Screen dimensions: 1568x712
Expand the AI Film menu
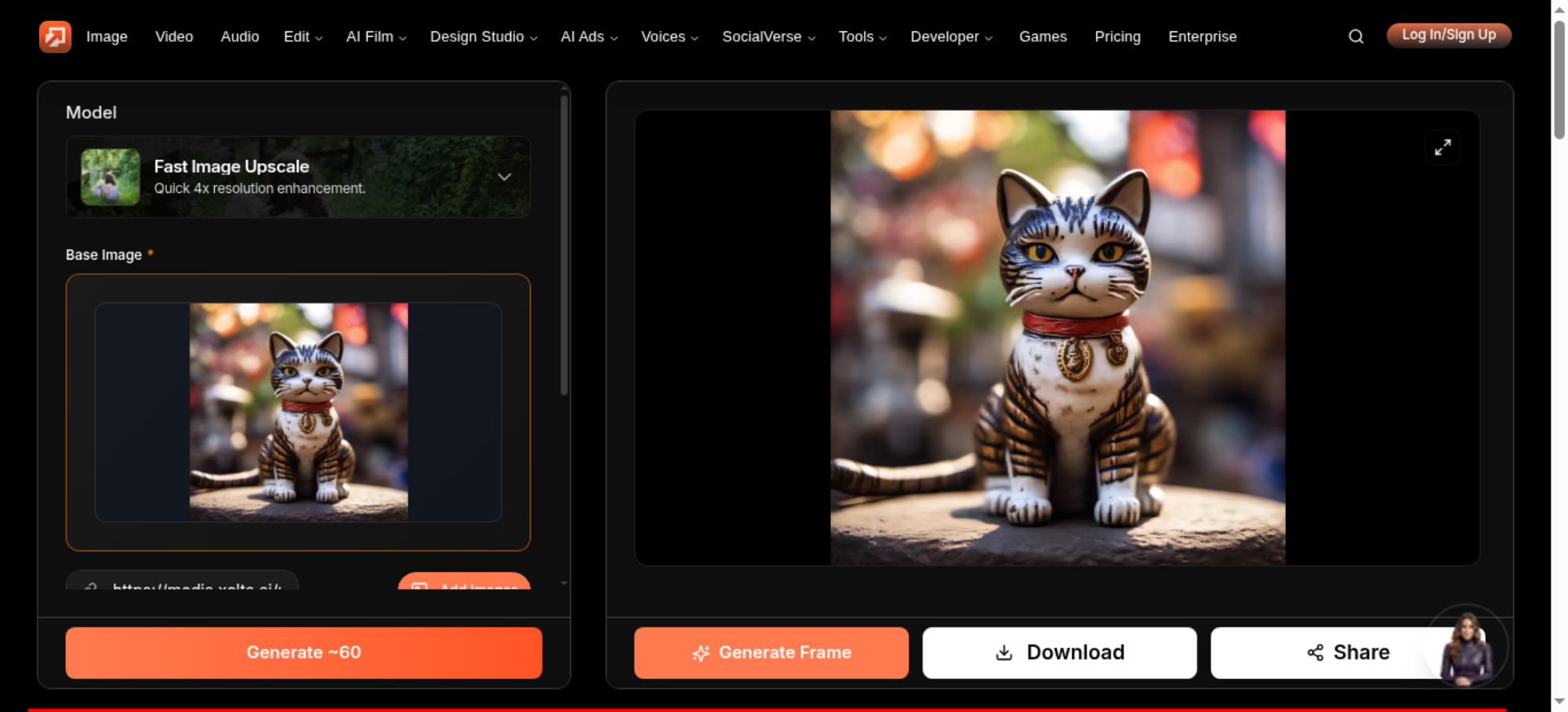click(x=376, y=37)
